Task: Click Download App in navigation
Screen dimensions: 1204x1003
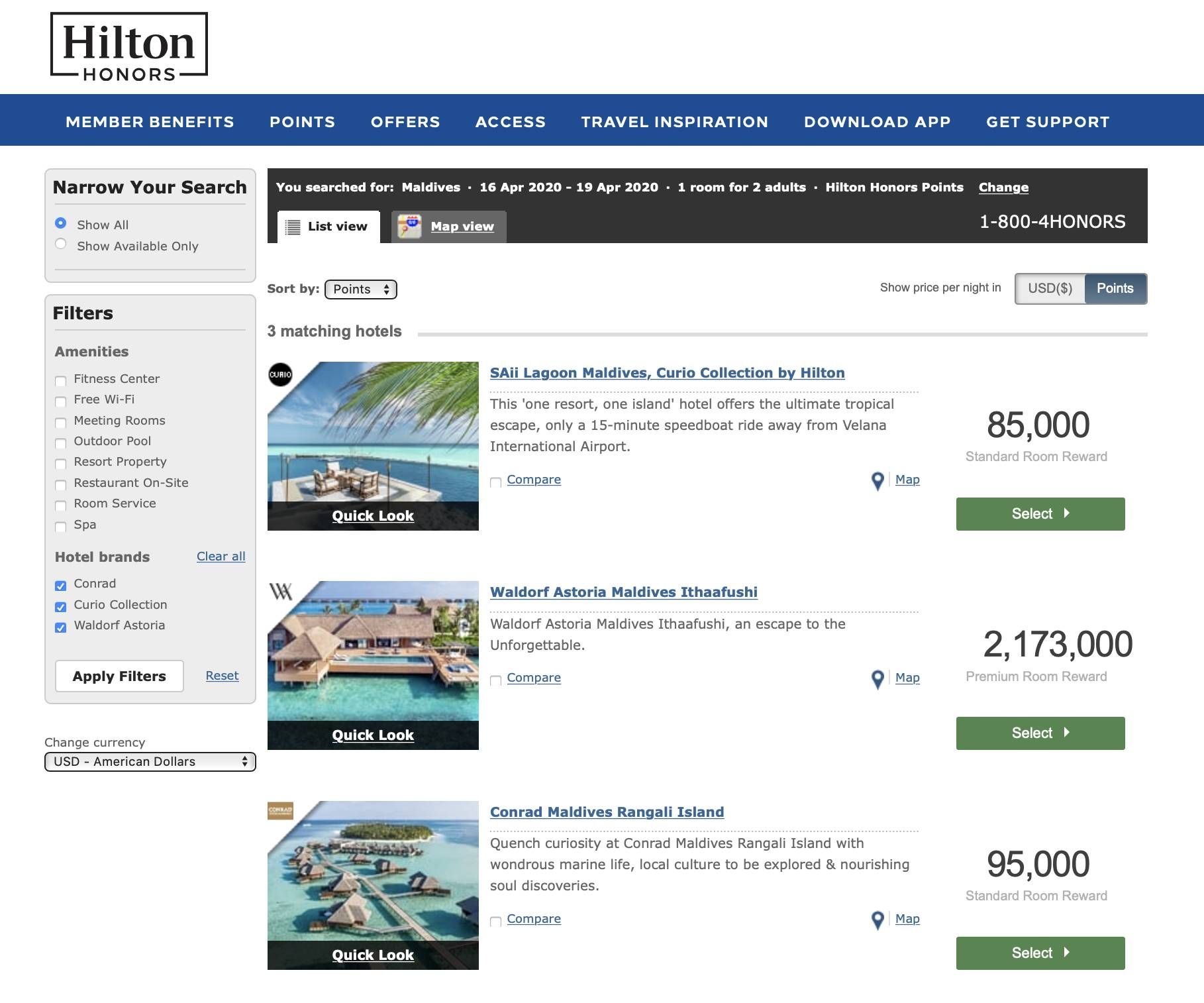Action: pos(878,122)
